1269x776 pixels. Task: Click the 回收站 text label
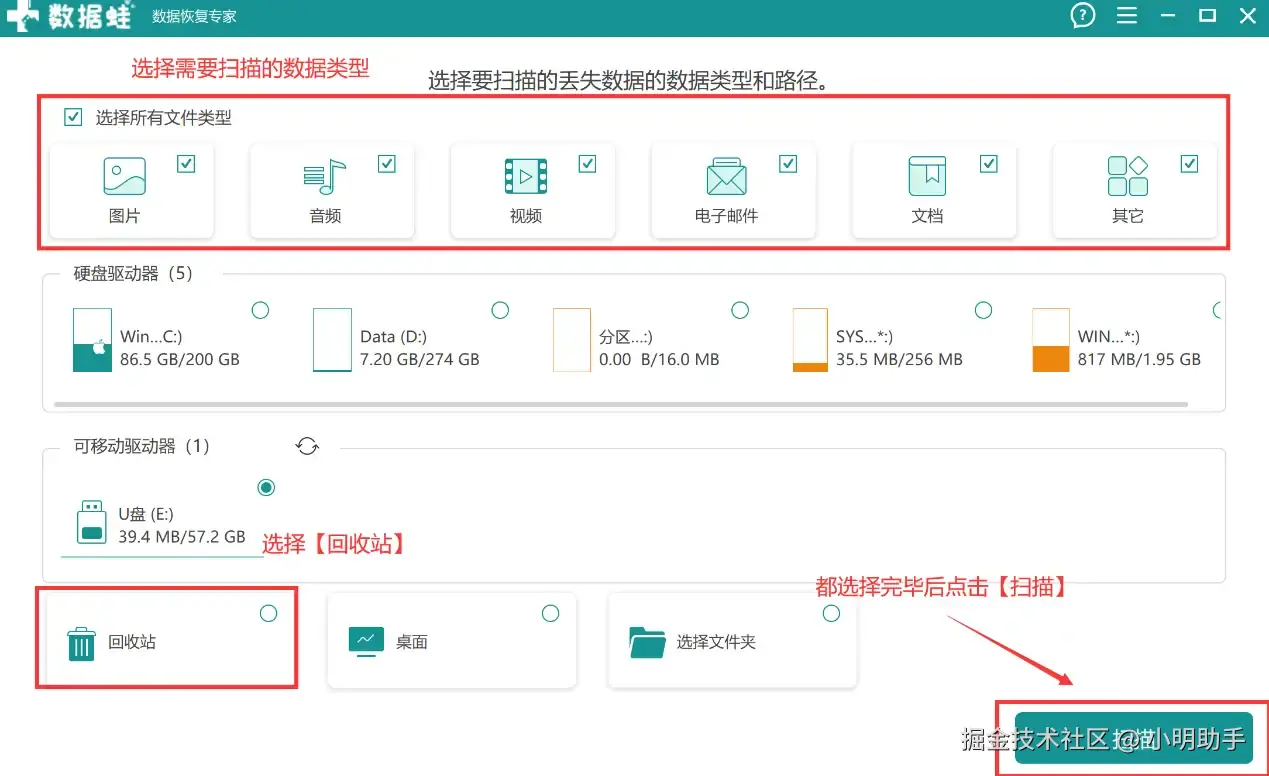132,642
